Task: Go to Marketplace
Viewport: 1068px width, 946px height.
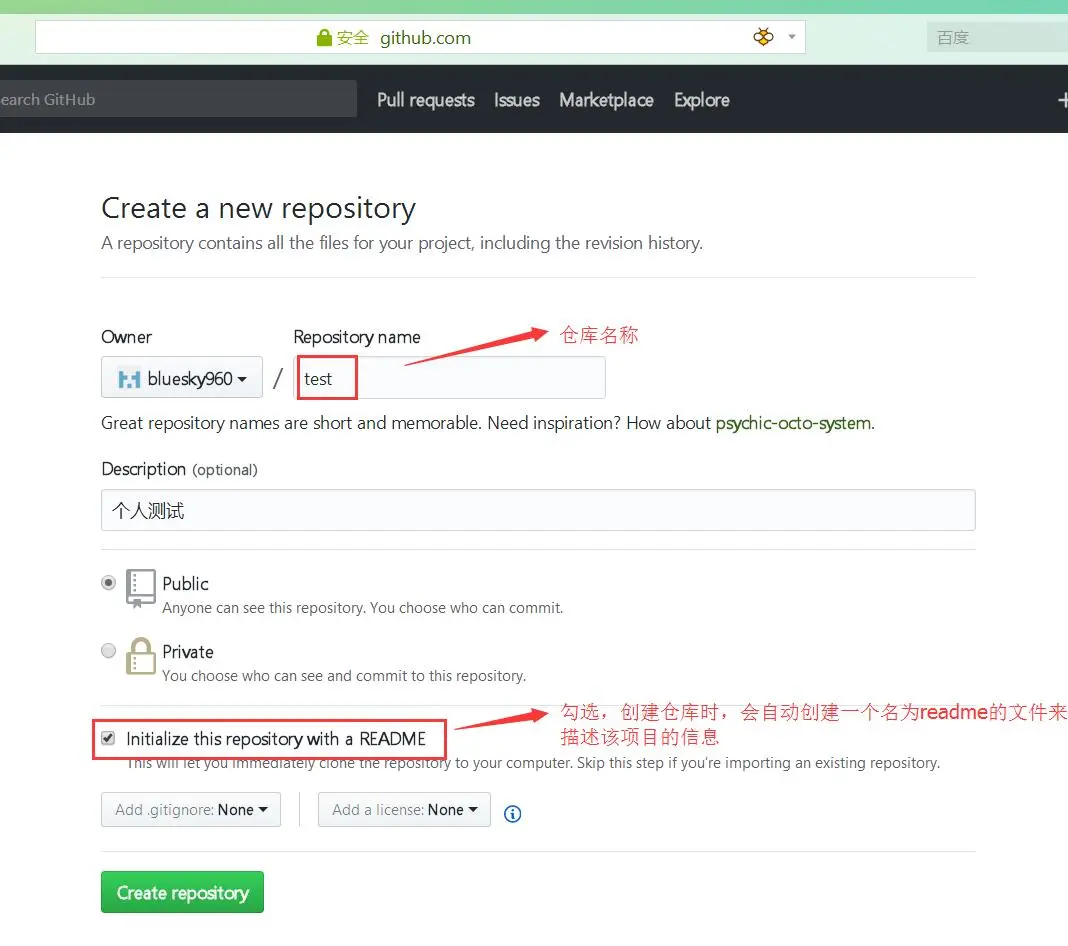Action: (x=606, y=100)
